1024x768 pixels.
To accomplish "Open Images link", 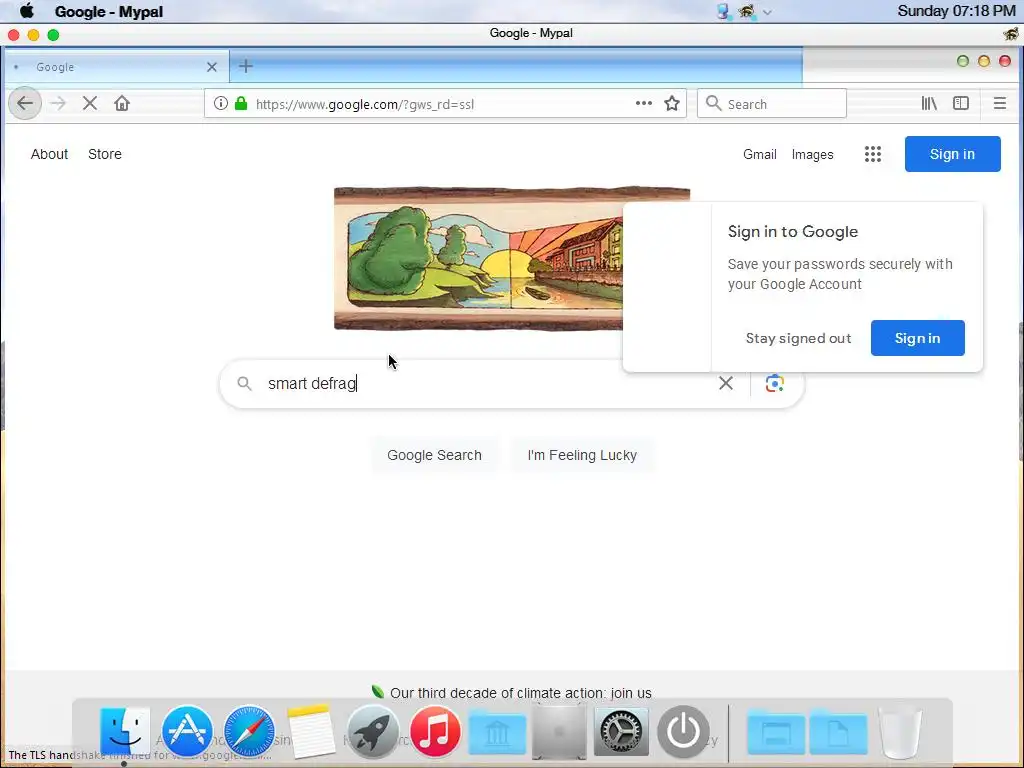I will (x=812, y=155).
